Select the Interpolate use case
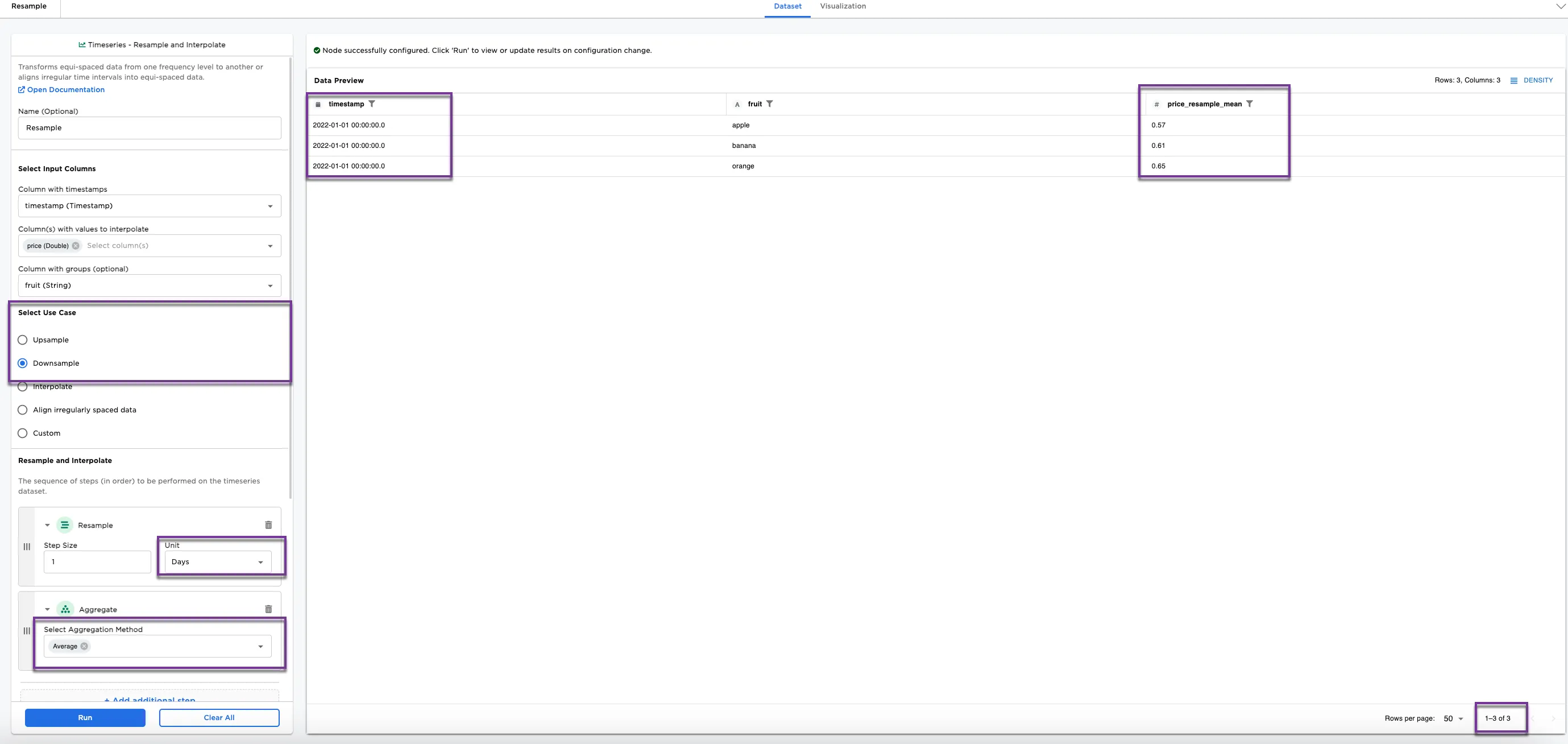The height and width of the screenshot is (744, 1568). point(23,387)
